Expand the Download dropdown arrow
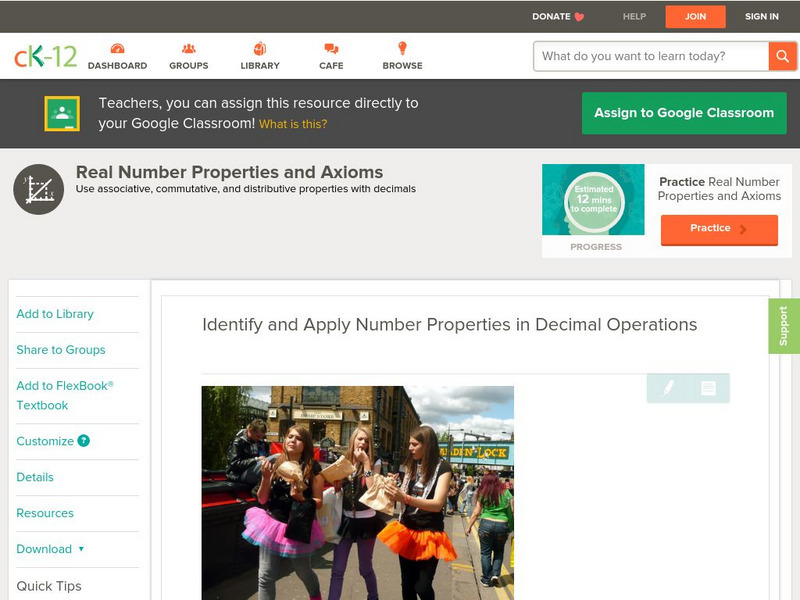Image resolution: width=800 pixels, height=600 pixels. 81,549
